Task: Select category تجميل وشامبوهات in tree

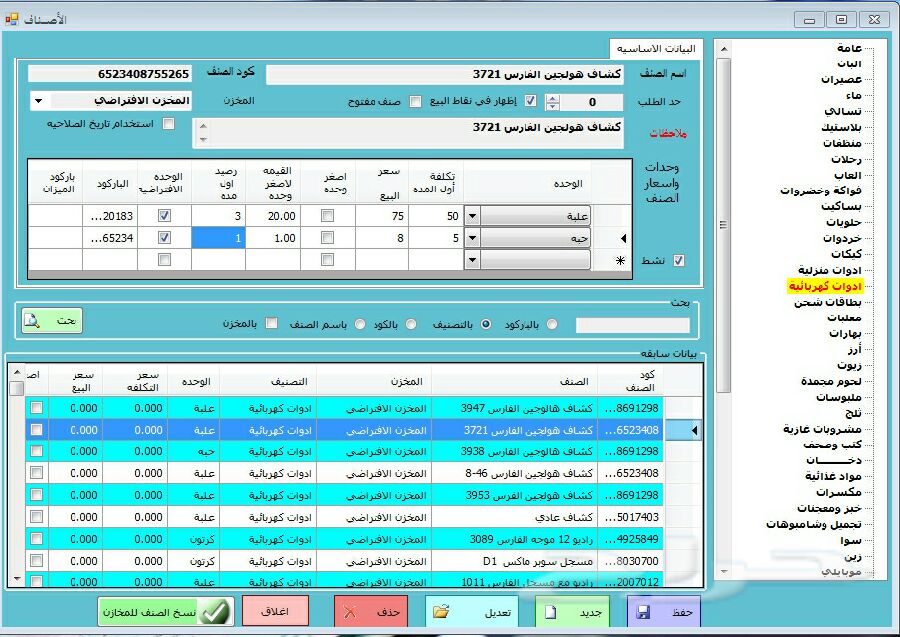Action: pos(814,524)
